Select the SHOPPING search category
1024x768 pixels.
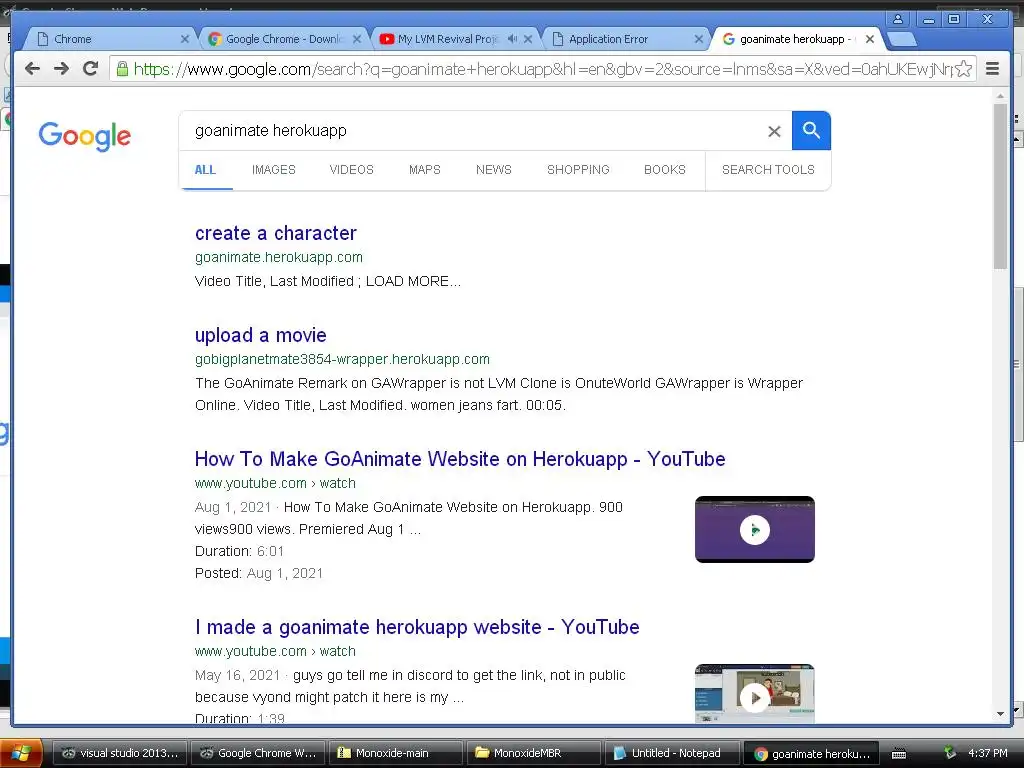[578, 170]
